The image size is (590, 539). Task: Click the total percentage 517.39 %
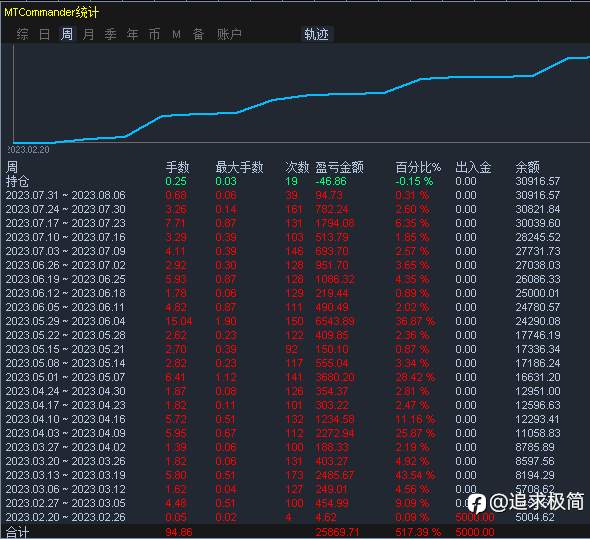pyautogui.click(x=418, y=533)
